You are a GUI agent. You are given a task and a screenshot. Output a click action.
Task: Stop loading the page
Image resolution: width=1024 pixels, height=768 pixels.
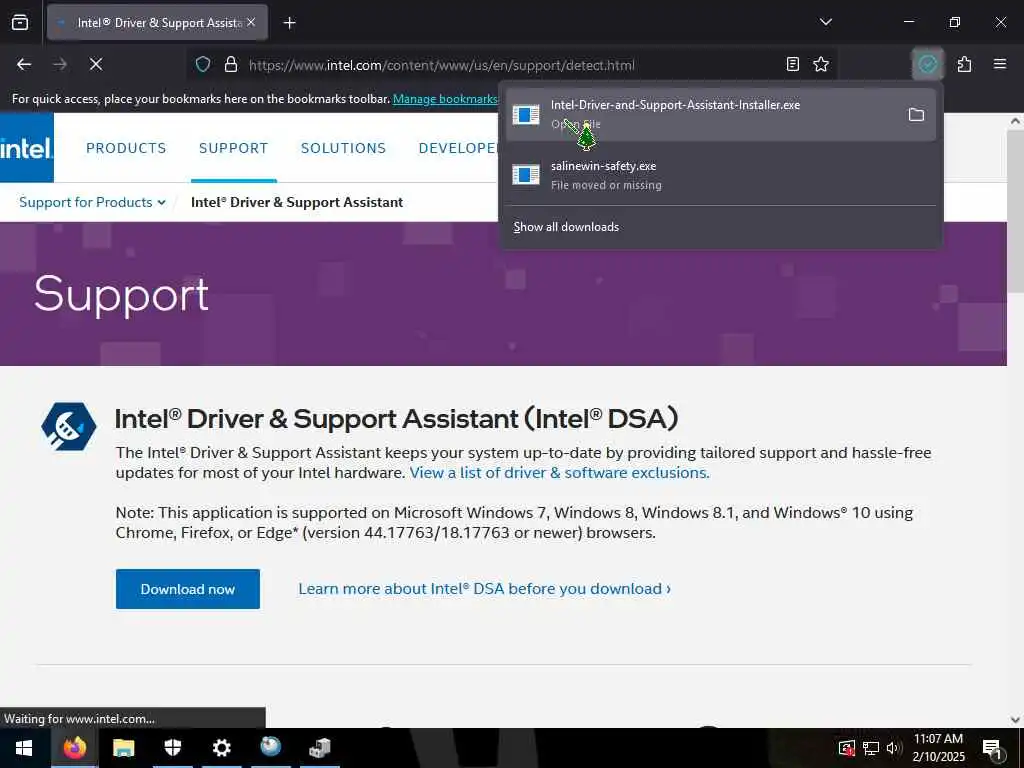pos(96,64)
